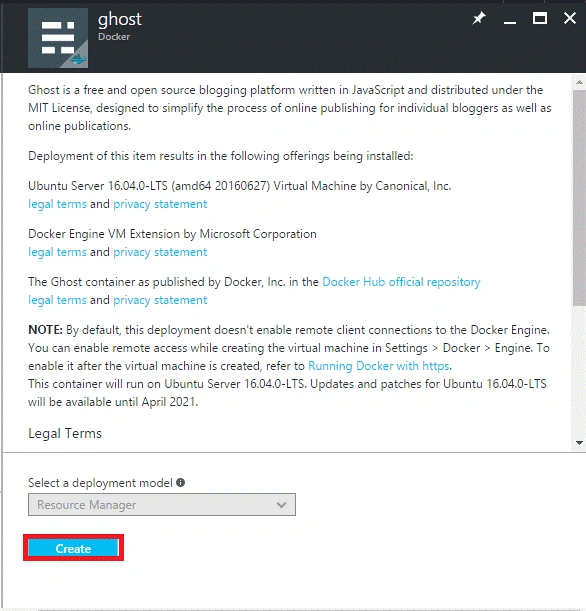
Task: Click the scrollbar down arrow
Action: click(x=579, y=443)
